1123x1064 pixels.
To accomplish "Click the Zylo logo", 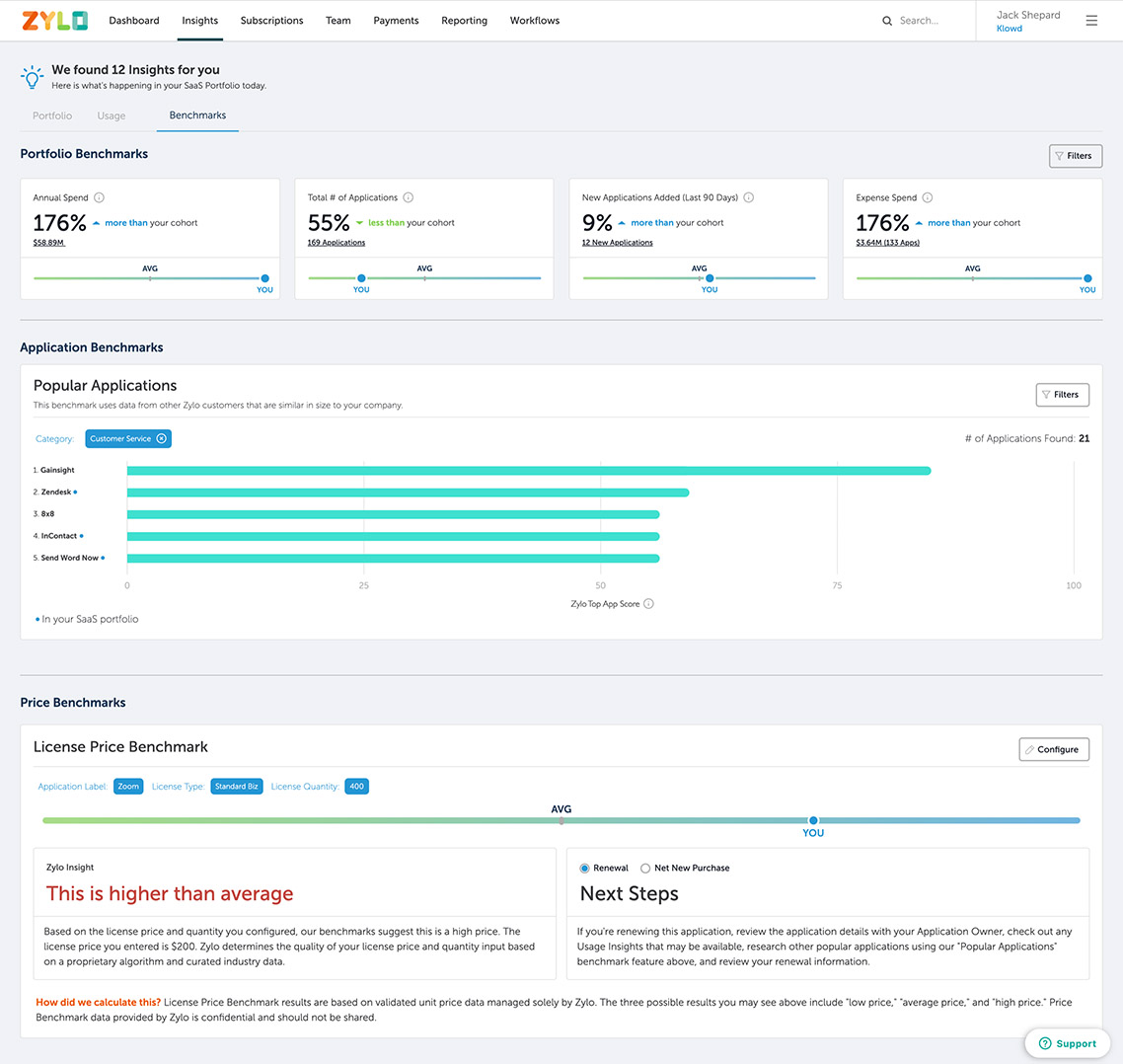I will (55, 20).
